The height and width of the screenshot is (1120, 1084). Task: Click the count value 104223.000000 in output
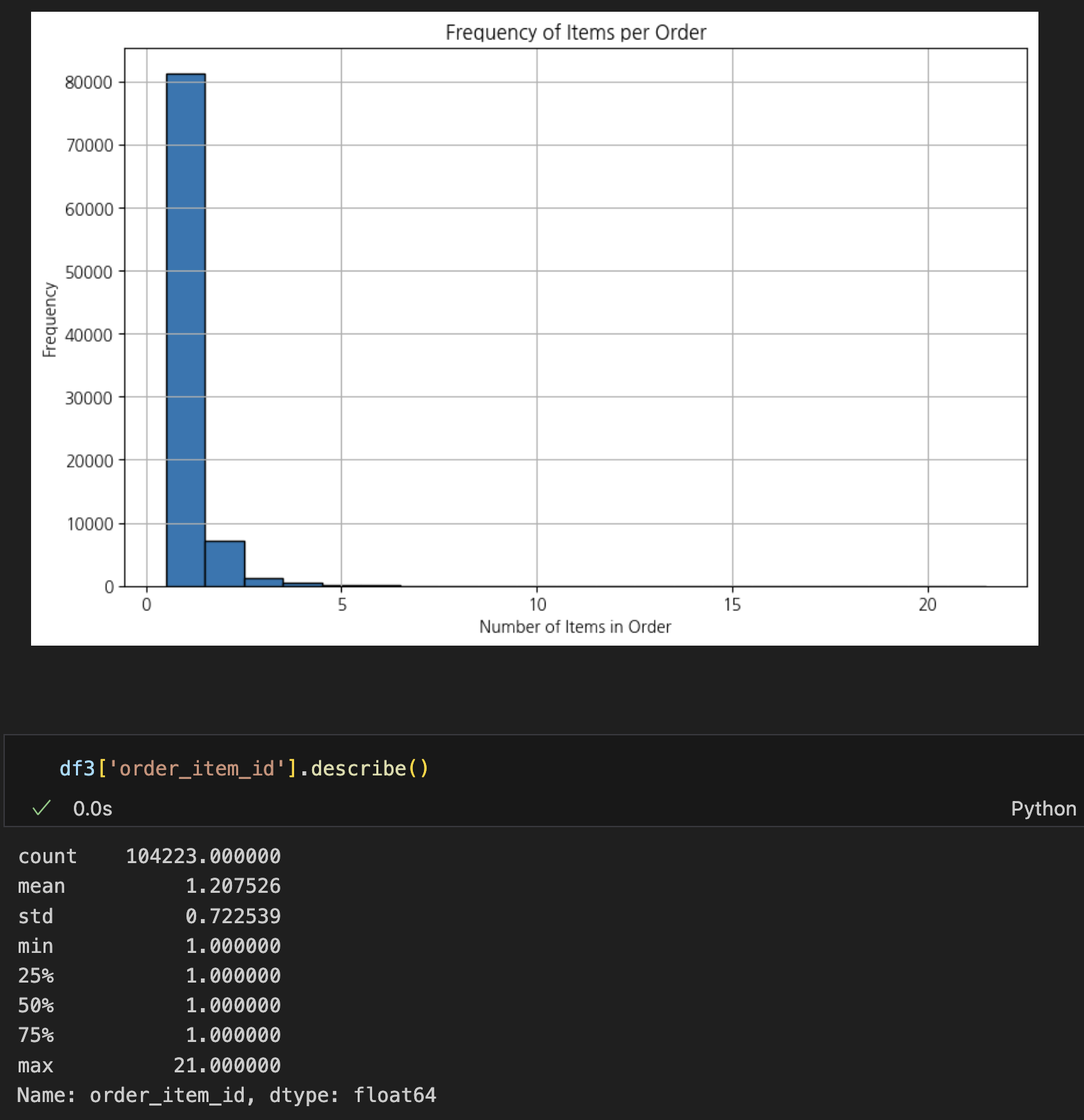click(203, 856)
